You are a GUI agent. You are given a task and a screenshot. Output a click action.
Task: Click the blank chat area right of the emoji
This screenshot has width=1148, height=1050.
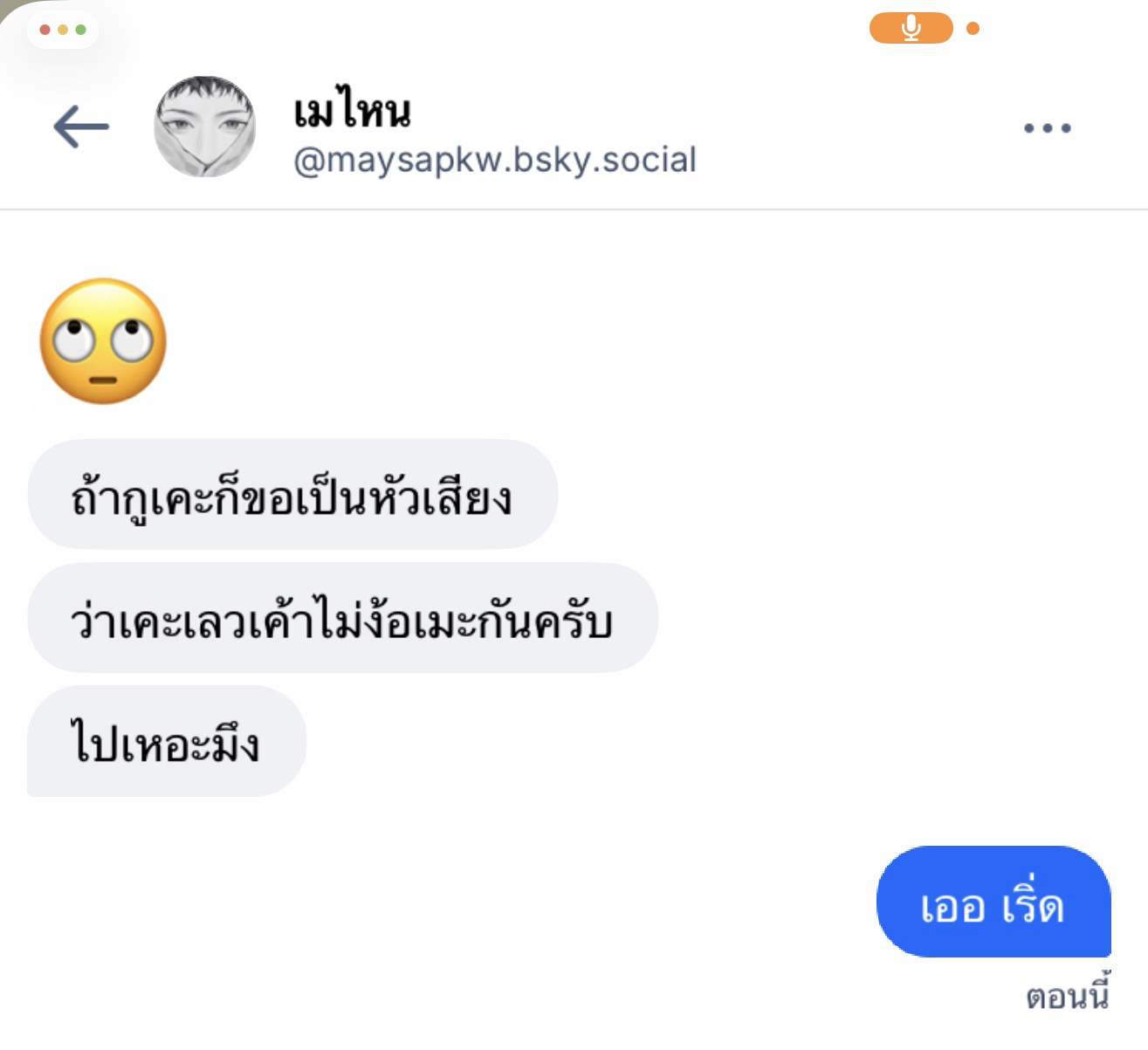[x=611, y=341]
